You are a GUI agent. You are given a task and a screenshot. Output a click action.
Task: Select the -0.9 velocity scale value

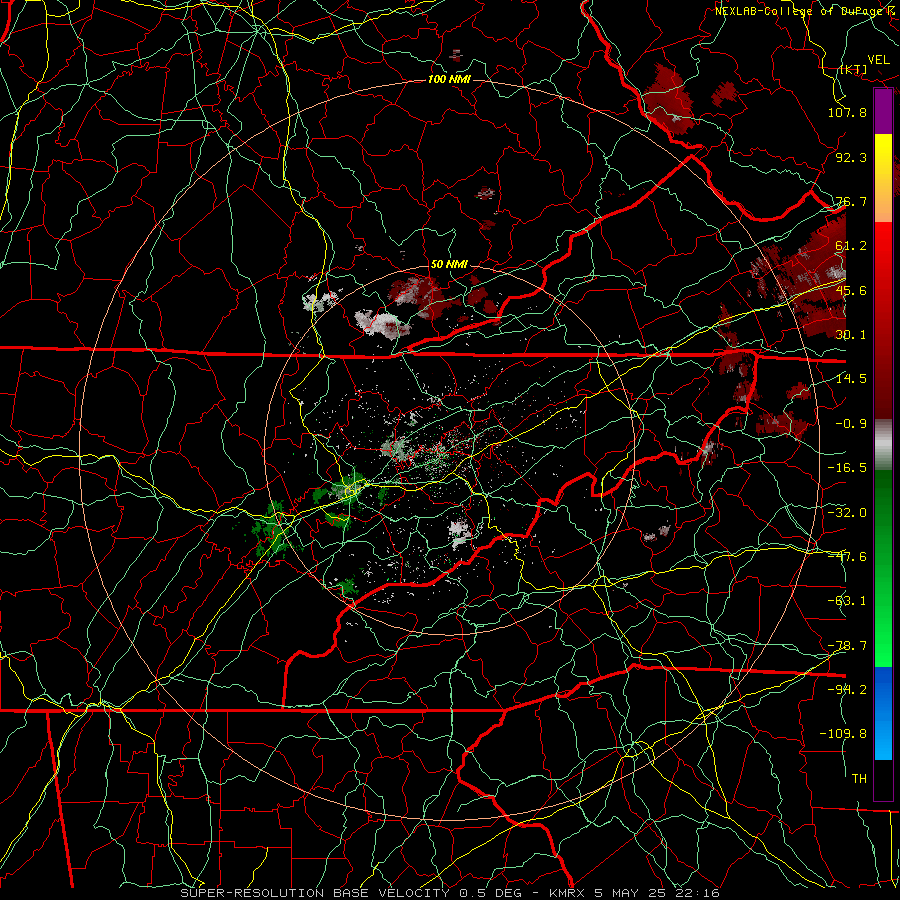click(851, 424)
